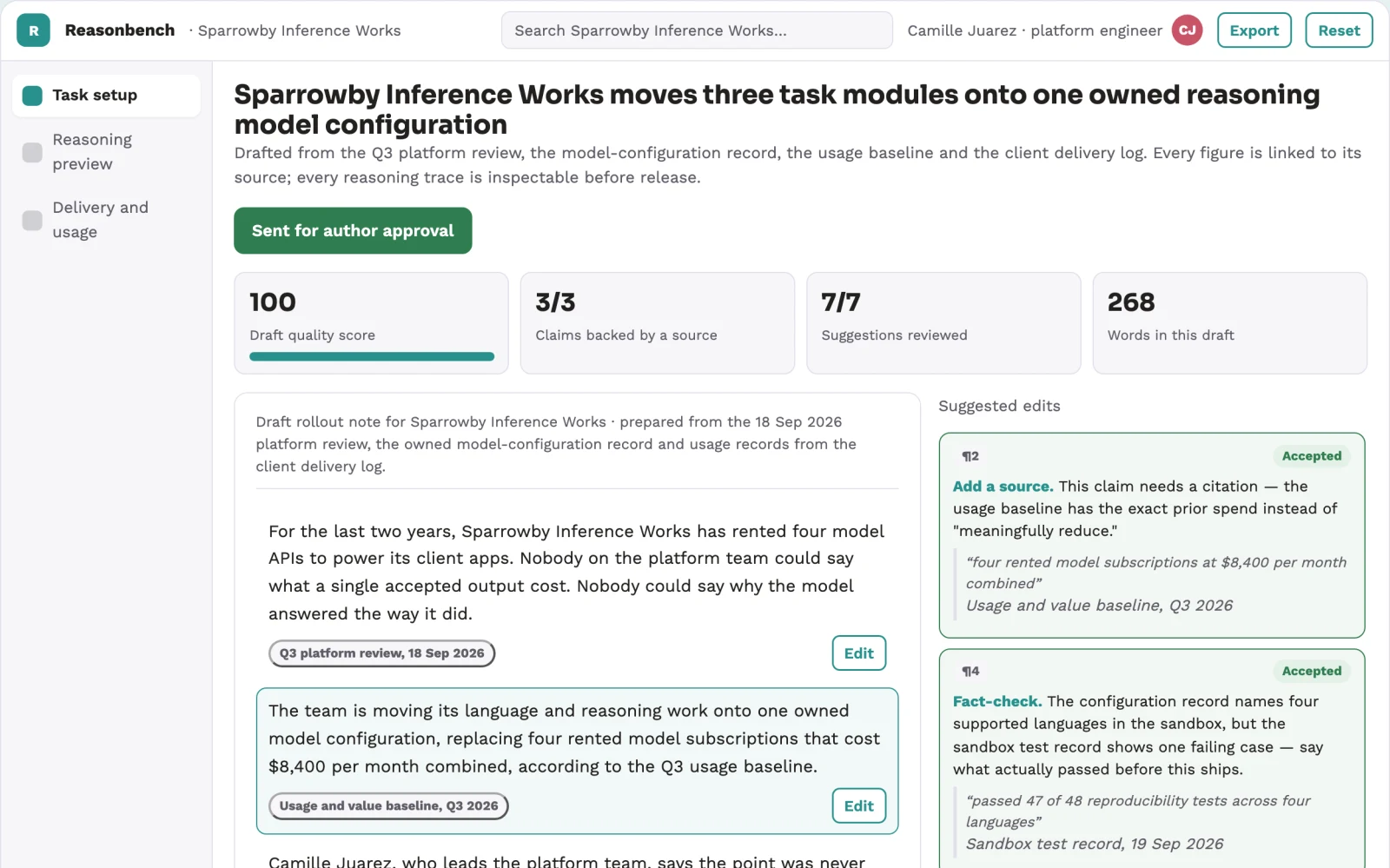Select the Task setup step indicator

coord(32,96)
